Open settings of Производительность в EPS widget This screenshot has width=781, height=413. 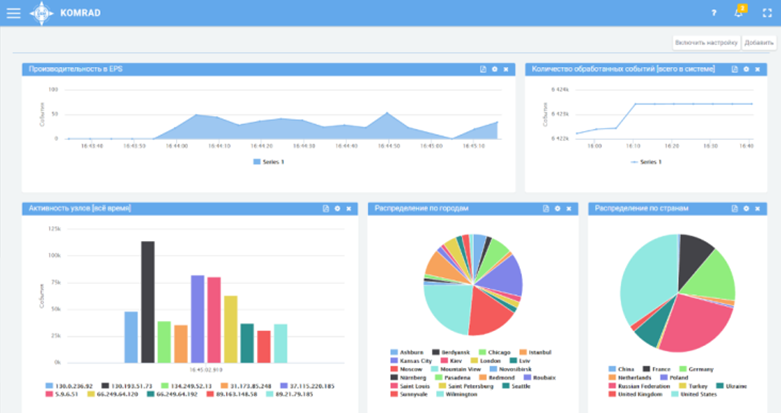pyautogui.click(x=495, y=69)
